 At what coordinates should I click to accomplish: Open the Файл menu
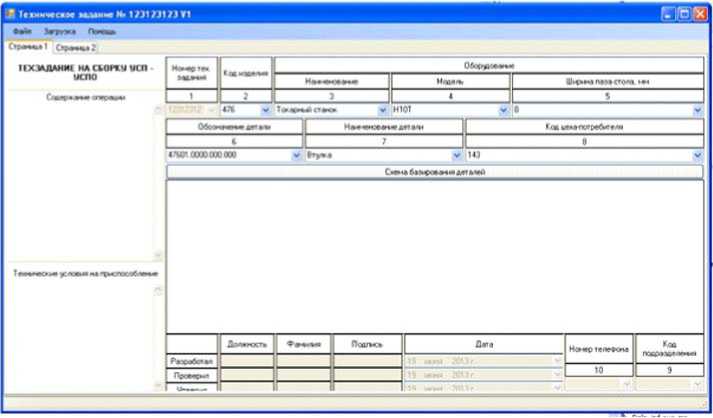[x=22, y=32]
